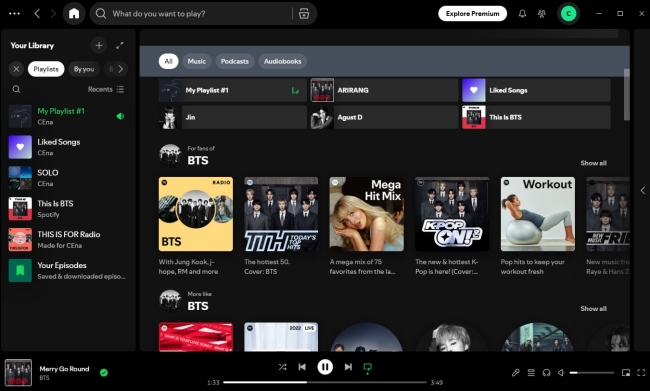Connect to a device icon
Viewport: 650px width, 391px height.
pyautogui.click(x=546, y=373)
